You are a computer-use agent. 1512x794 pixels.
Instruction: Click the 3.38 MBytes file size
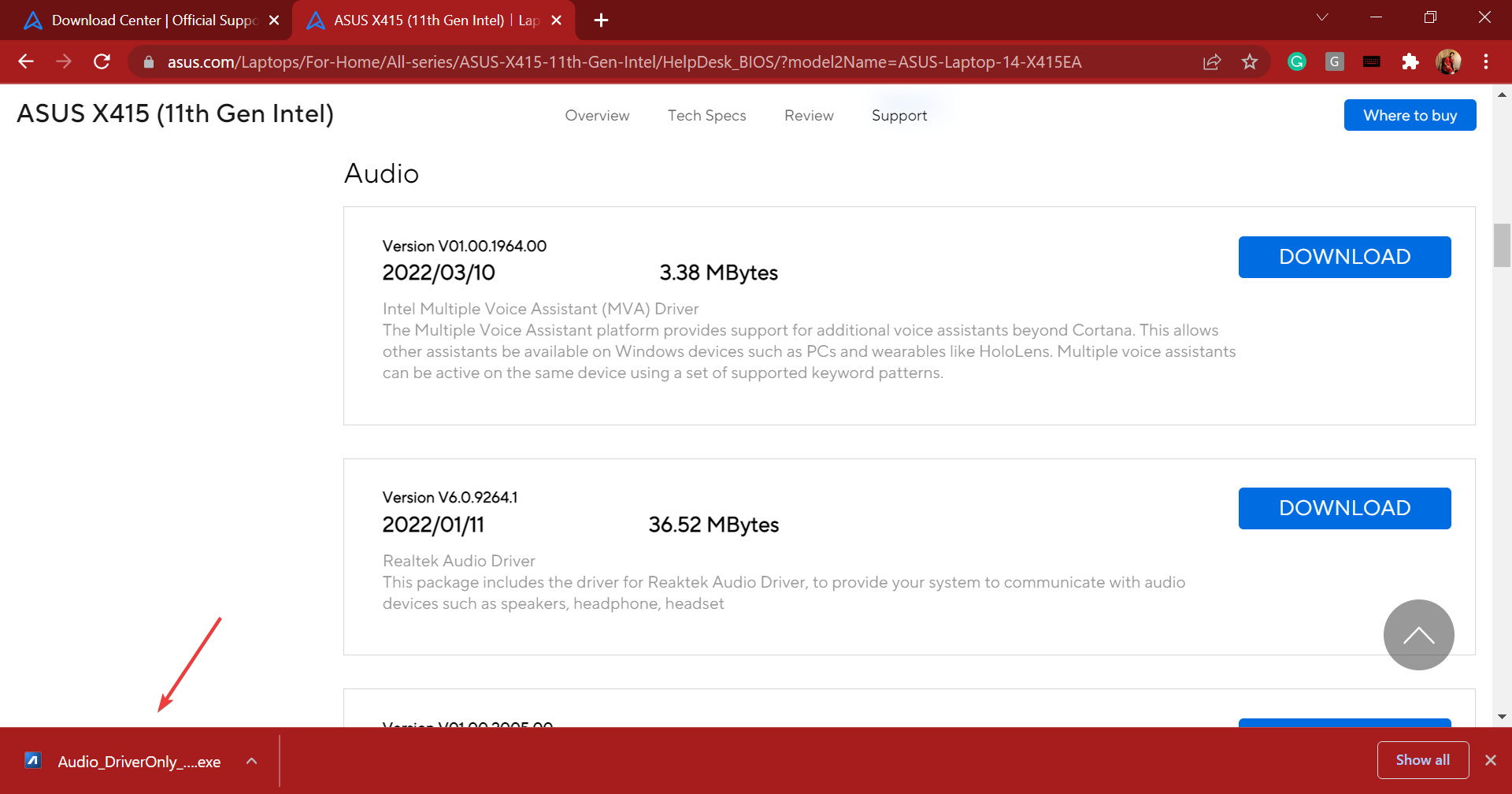pos(718,273)
